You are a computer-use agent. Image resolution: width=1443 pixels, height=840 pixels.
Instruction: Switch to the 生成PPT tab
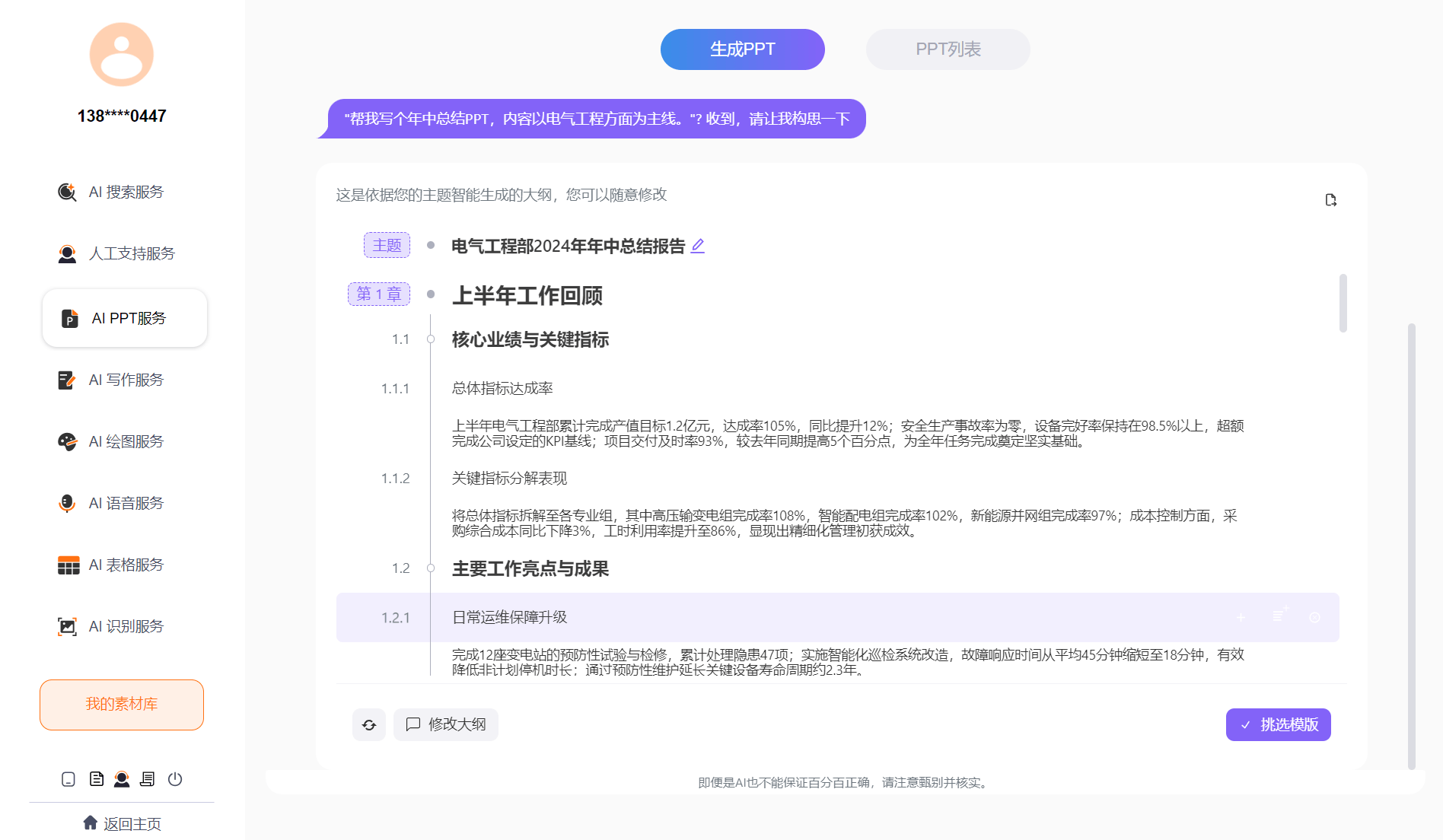click(x=743, y=49)
